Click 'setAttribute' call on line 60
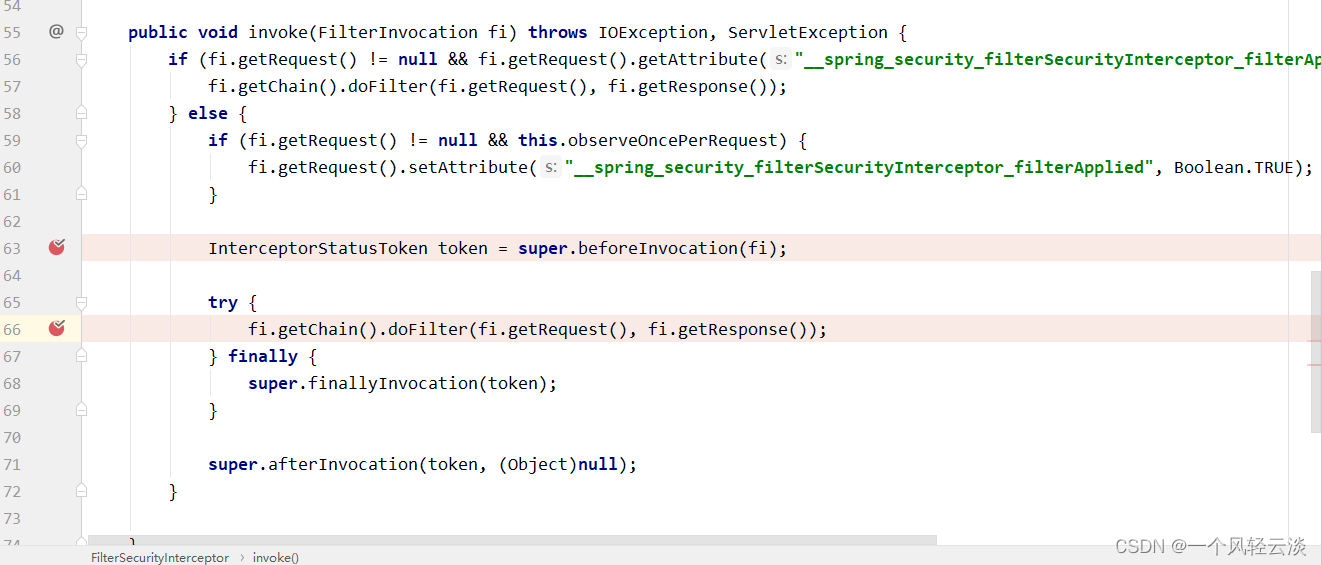The image size is (1322, 565). [x=468, y=168]
